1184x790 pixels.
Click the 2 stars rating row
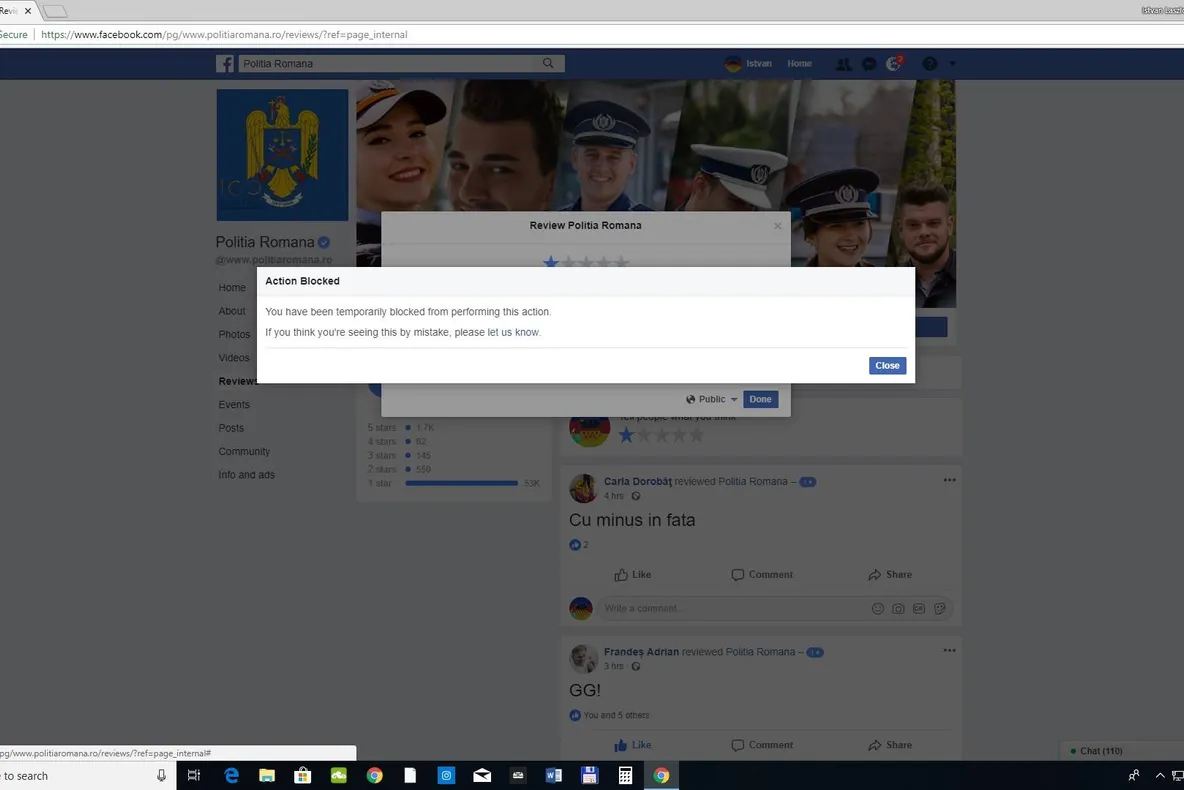pyautogui.click(x=399, y=469)
